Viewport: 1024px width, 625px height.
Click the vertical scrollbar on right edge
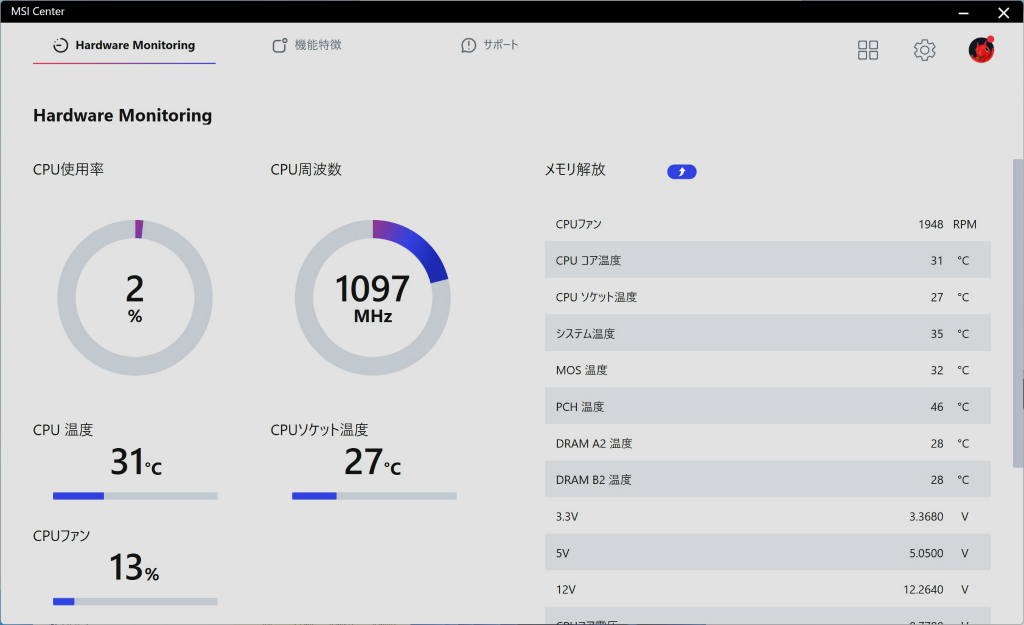coord(1017,313)
